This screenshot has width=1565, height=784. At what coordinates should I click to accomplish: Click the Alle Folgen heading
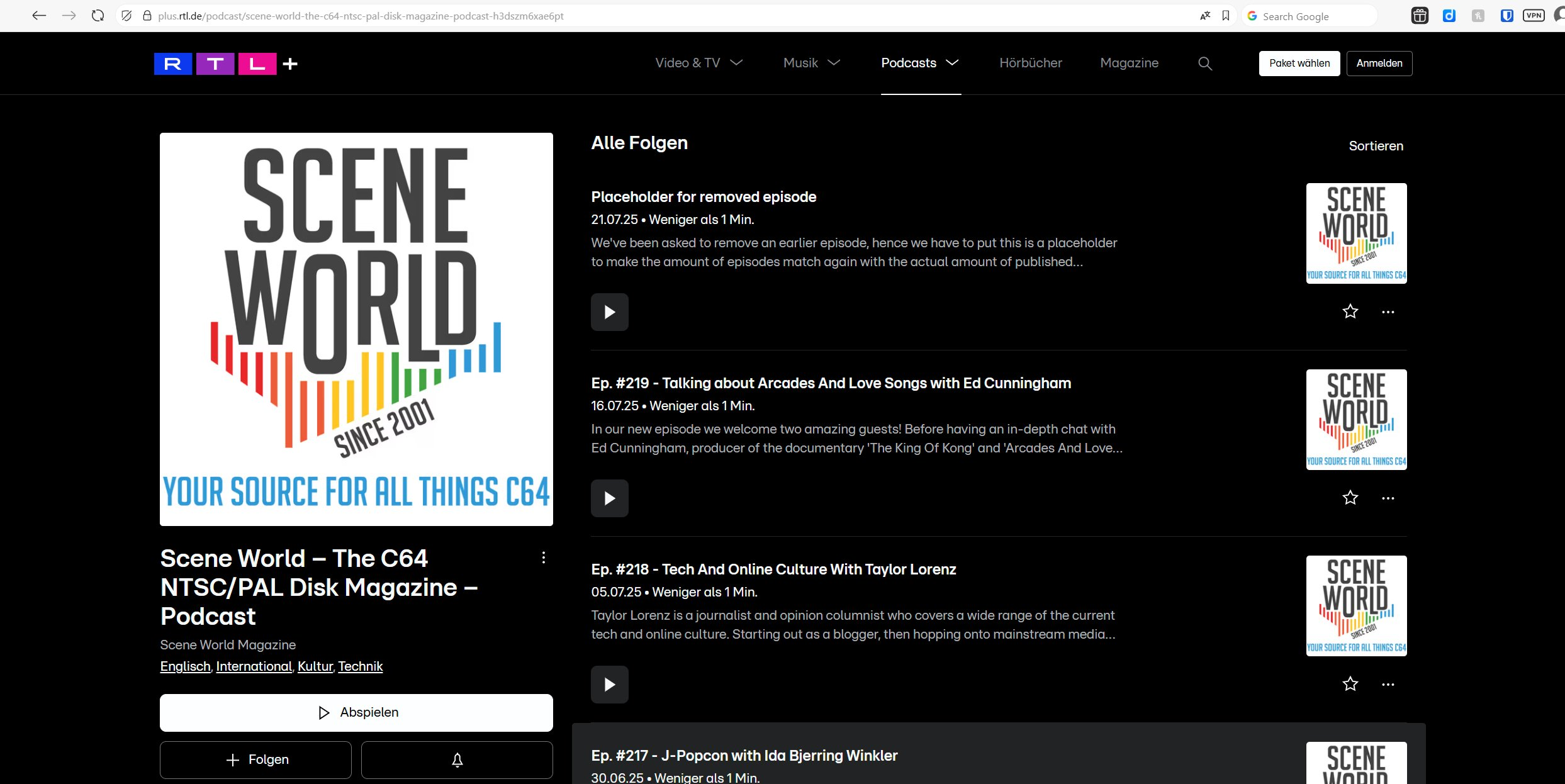click(x=639, y=143)
